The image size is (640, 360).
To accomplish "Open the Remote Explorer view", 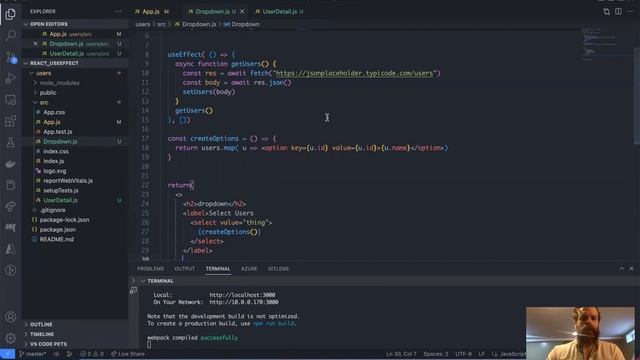I will [11, 100].
